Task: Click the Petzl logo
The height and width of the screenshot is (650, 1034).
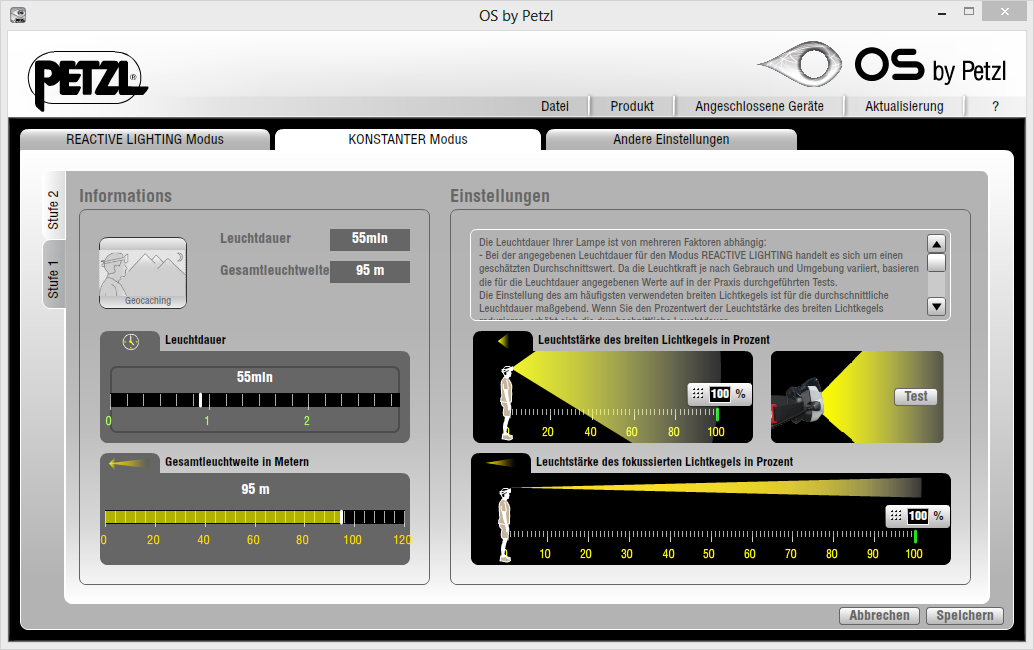Action: [x=88, y=80]
